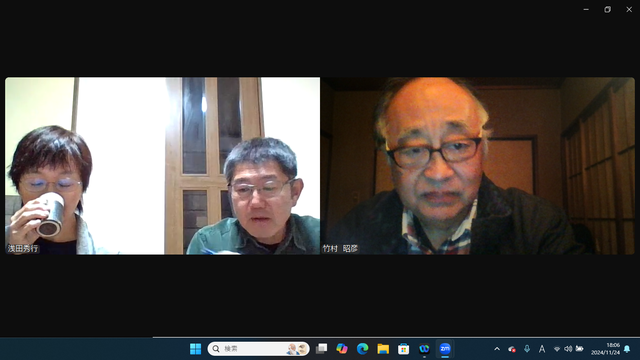
Task: Click the search highlights image in search box
Action: point(297,349)
